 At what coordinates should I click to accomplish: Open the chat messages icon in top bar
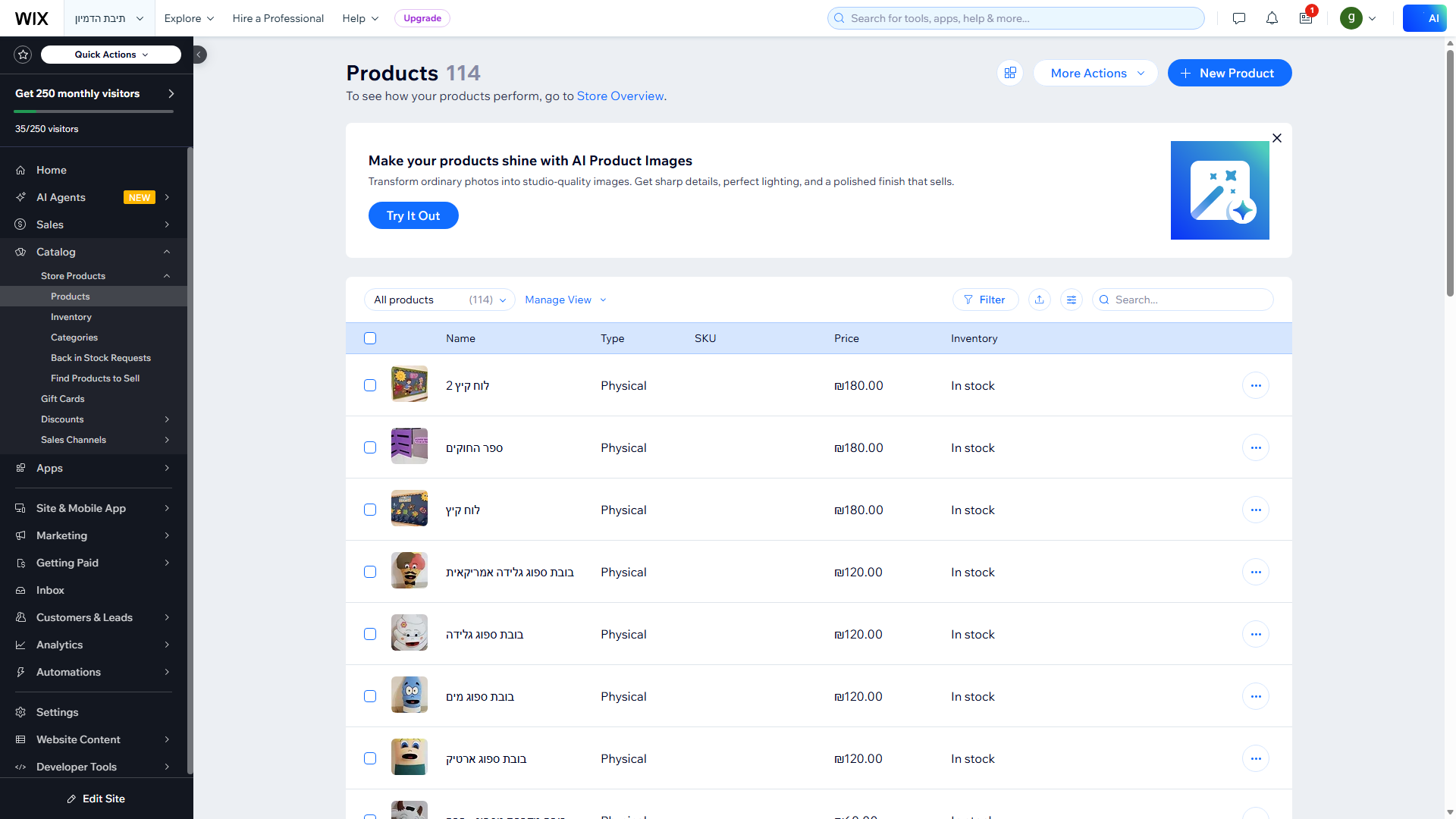tap(1238, 17)
